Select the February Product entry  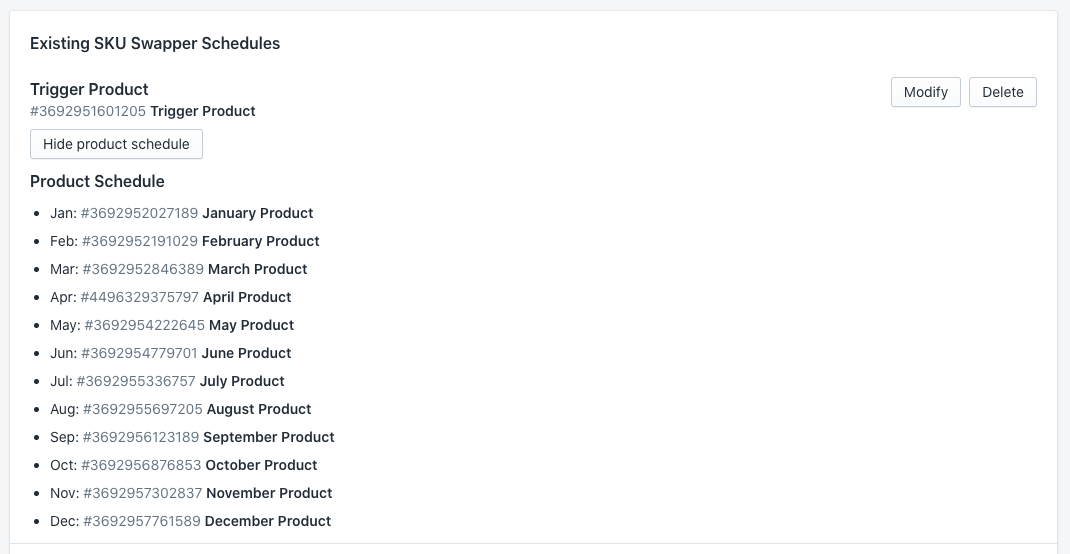260,241
